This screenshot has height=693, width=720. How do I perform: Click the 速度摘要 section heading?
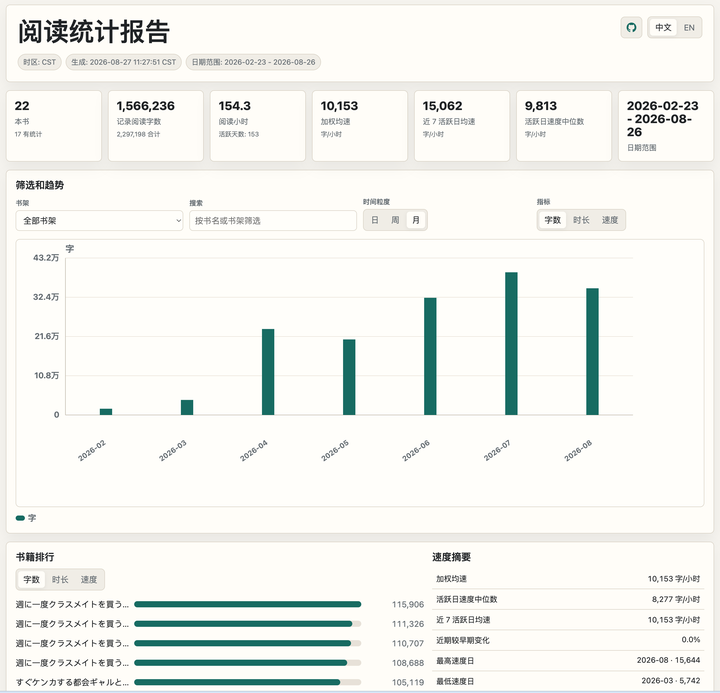coord(451,557)
